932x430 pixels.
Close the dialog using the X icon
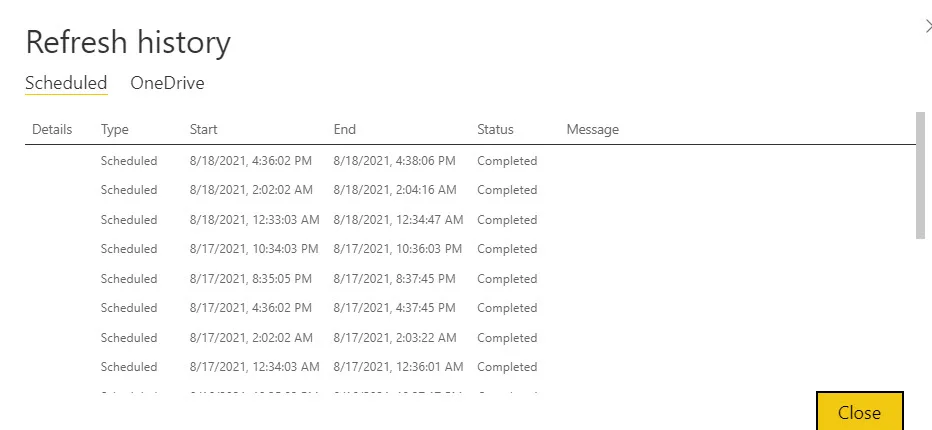[x=927, y=27]
